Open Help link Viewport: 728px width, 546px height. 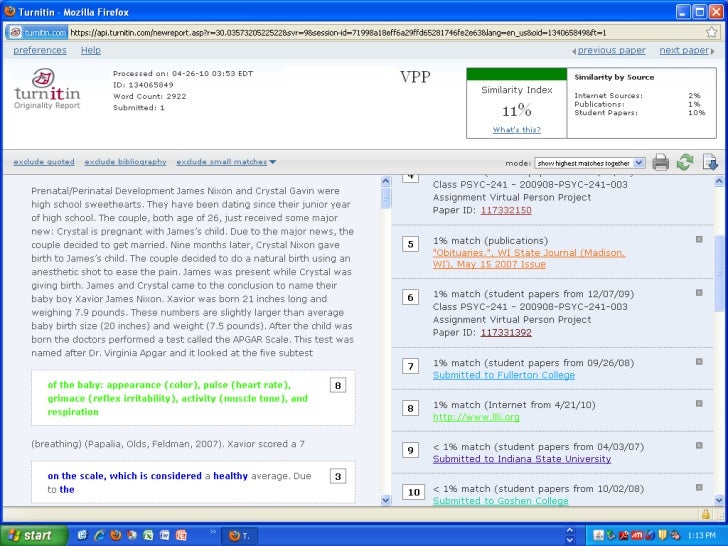91,50
